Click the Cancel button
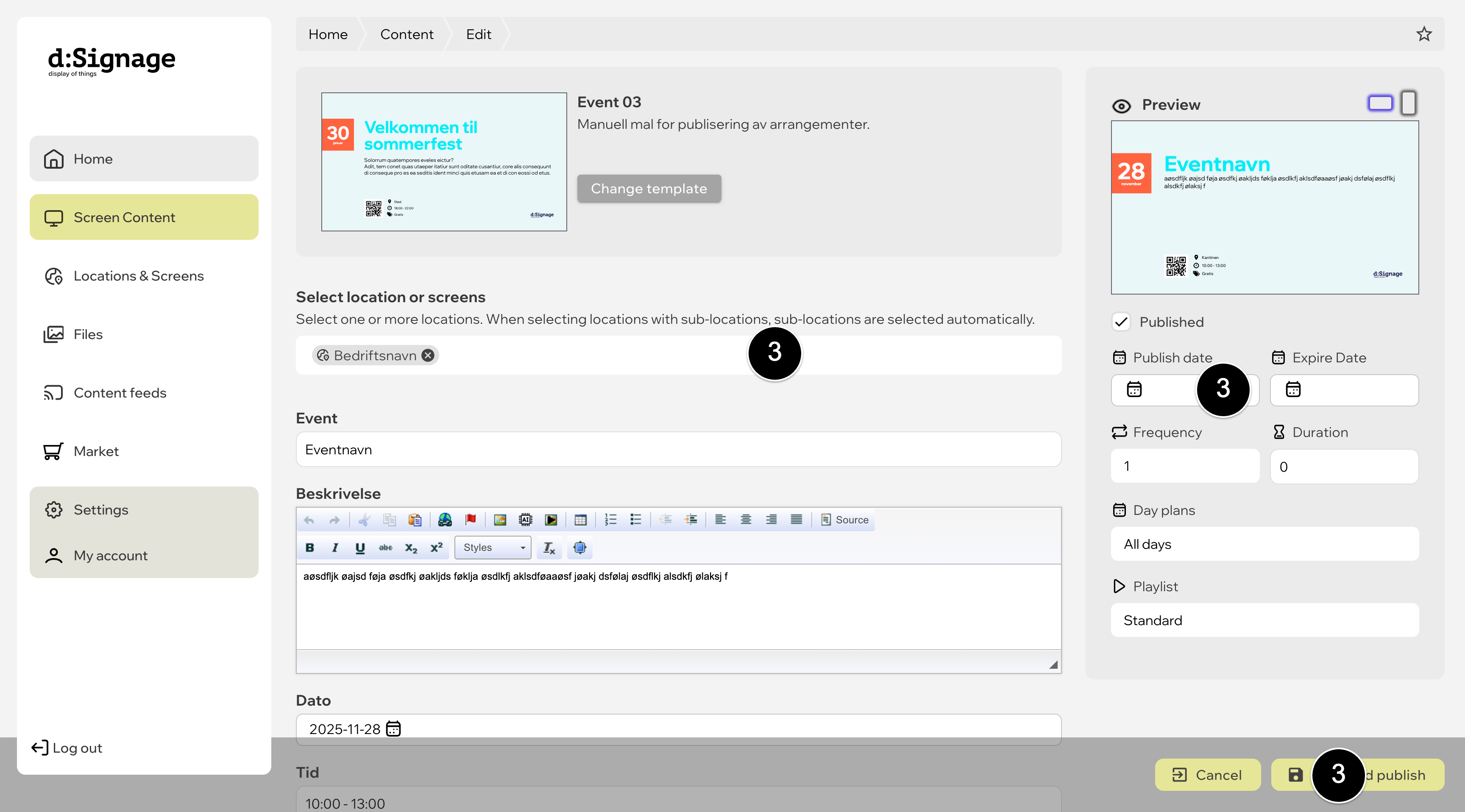 1207,774
